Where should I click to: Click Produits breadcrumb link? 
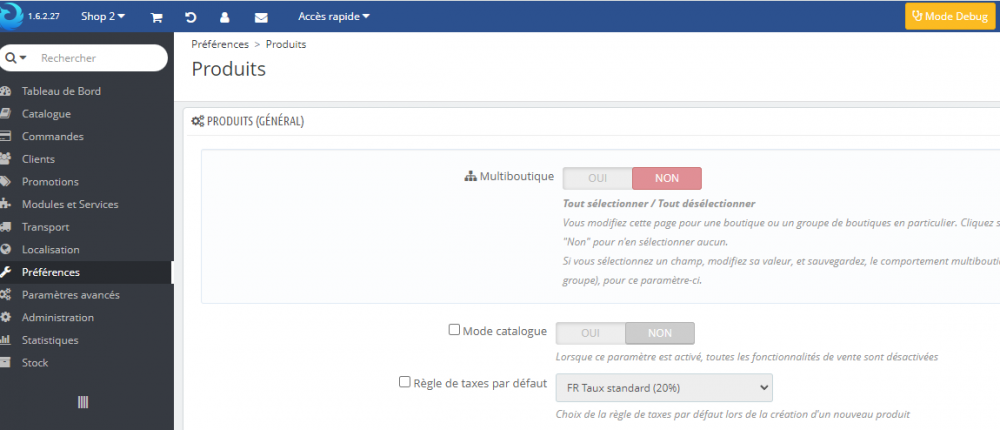[x=286, y=45]
